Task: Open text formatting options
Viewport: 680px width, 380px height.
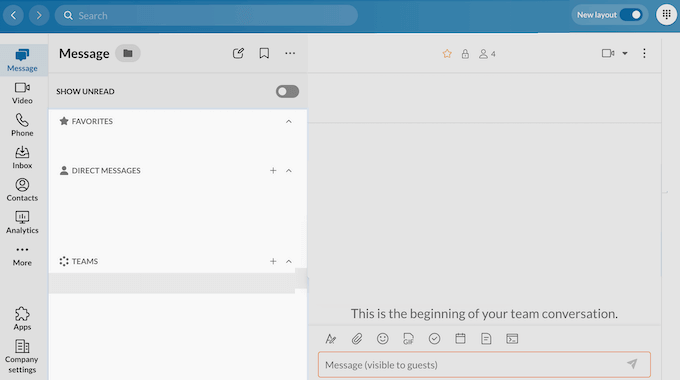Action: click(330, 339)
